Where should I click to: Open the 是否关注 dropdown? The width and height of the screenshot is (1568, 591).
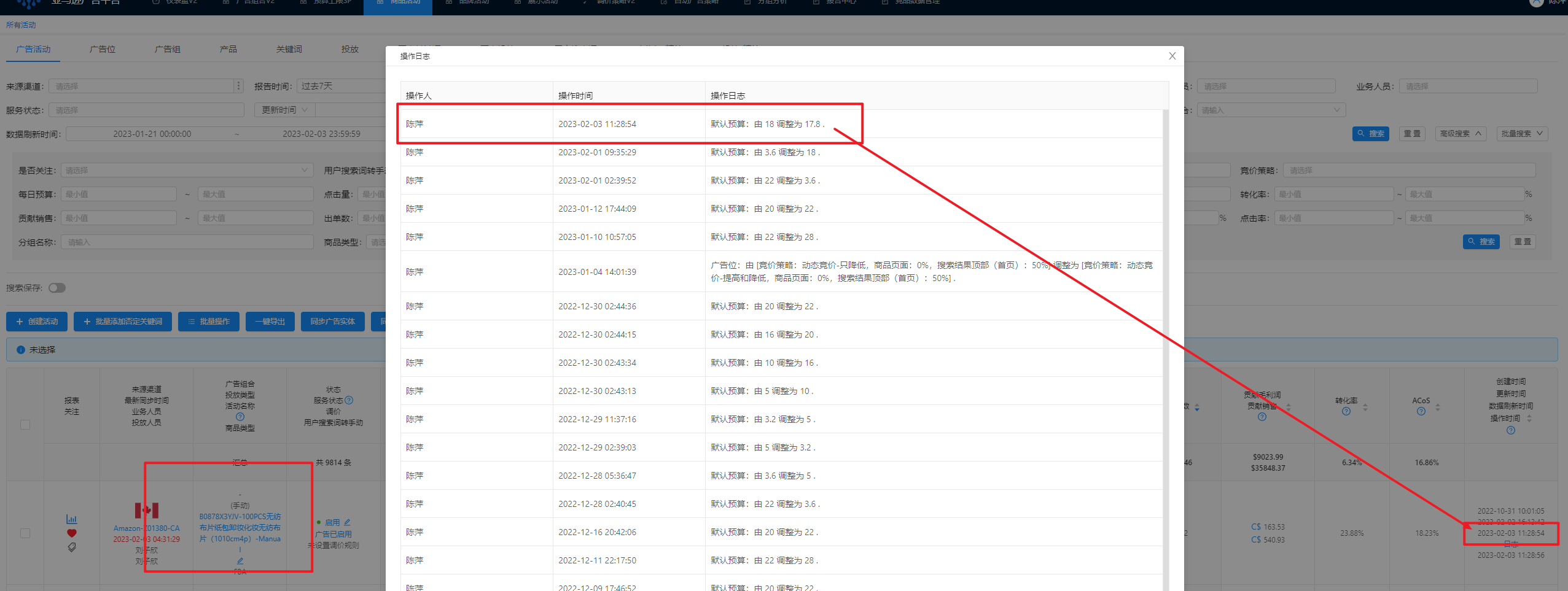point(187,170)
